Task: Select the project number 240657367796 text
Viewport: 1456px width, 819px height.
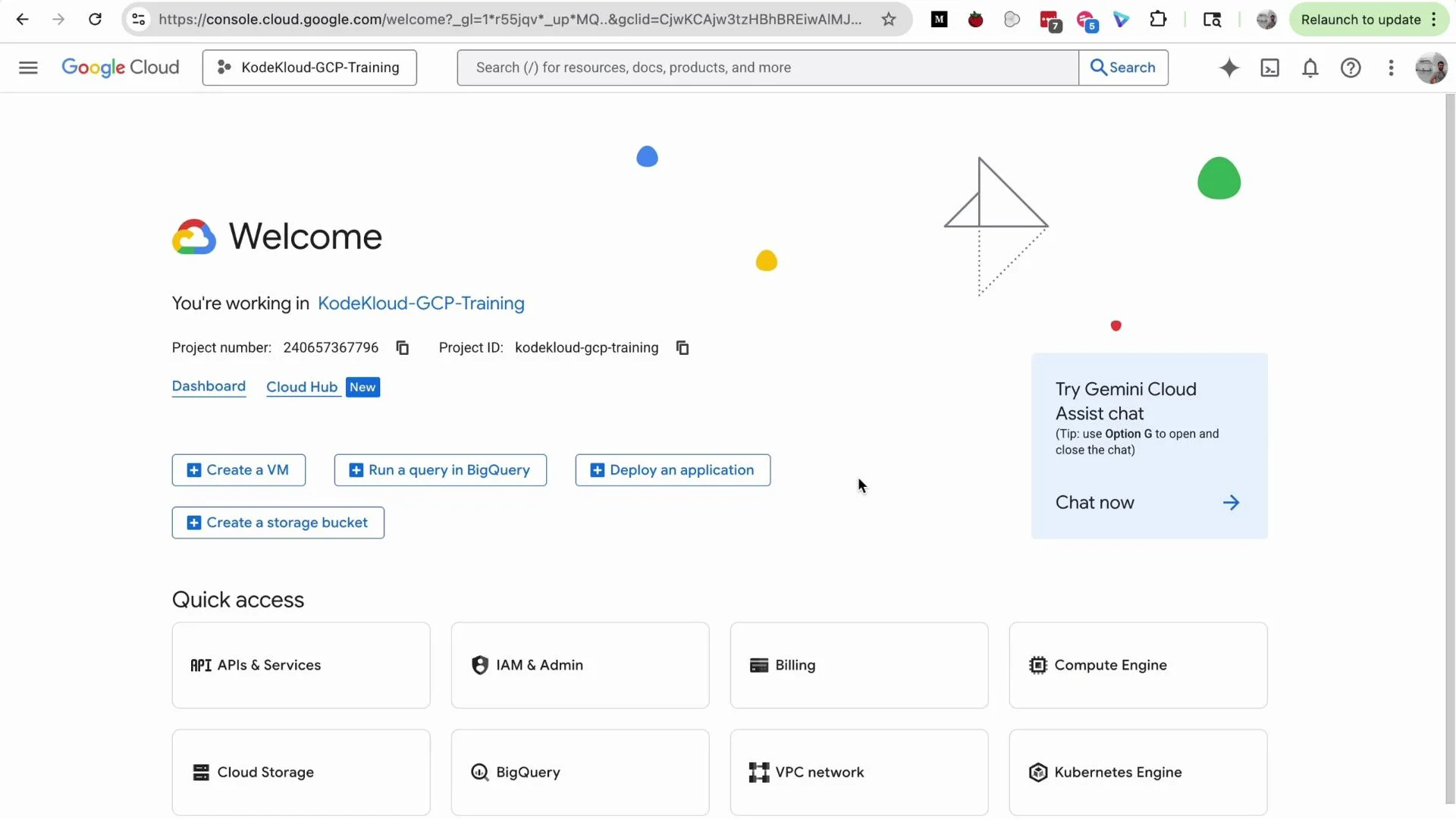Action: [x=331, y=348]
